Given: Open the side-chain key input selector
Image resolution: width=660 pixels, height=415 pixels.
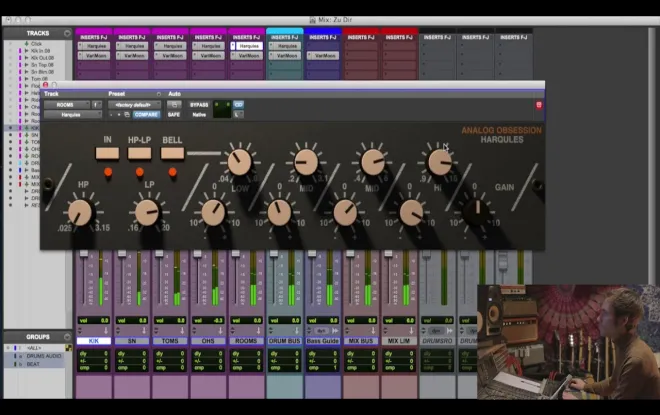Looking at the screenshot, I should (x=238, y=114).
